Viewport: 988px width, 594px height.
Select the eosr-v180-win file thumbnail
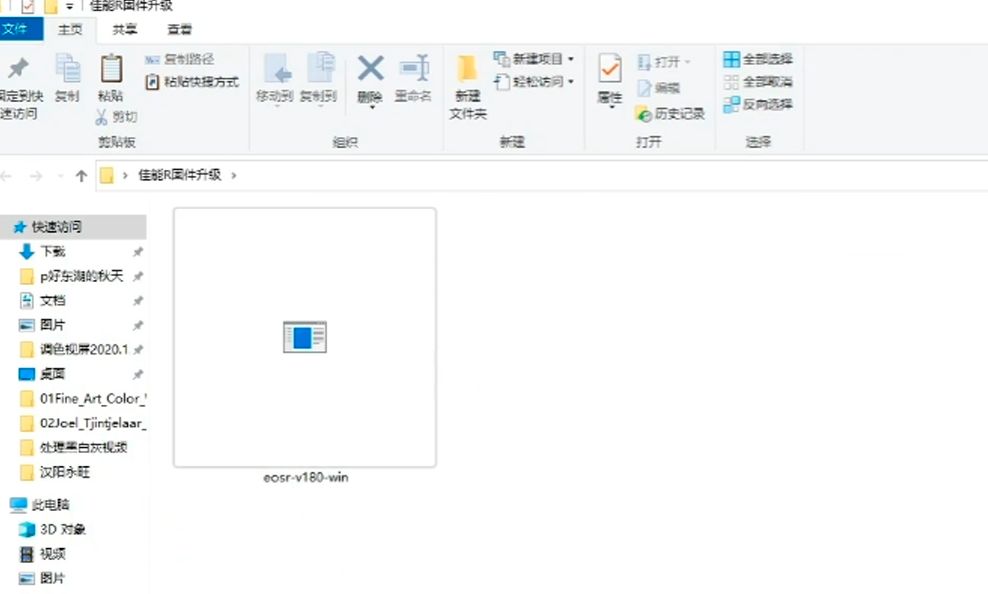pos(304,337)
